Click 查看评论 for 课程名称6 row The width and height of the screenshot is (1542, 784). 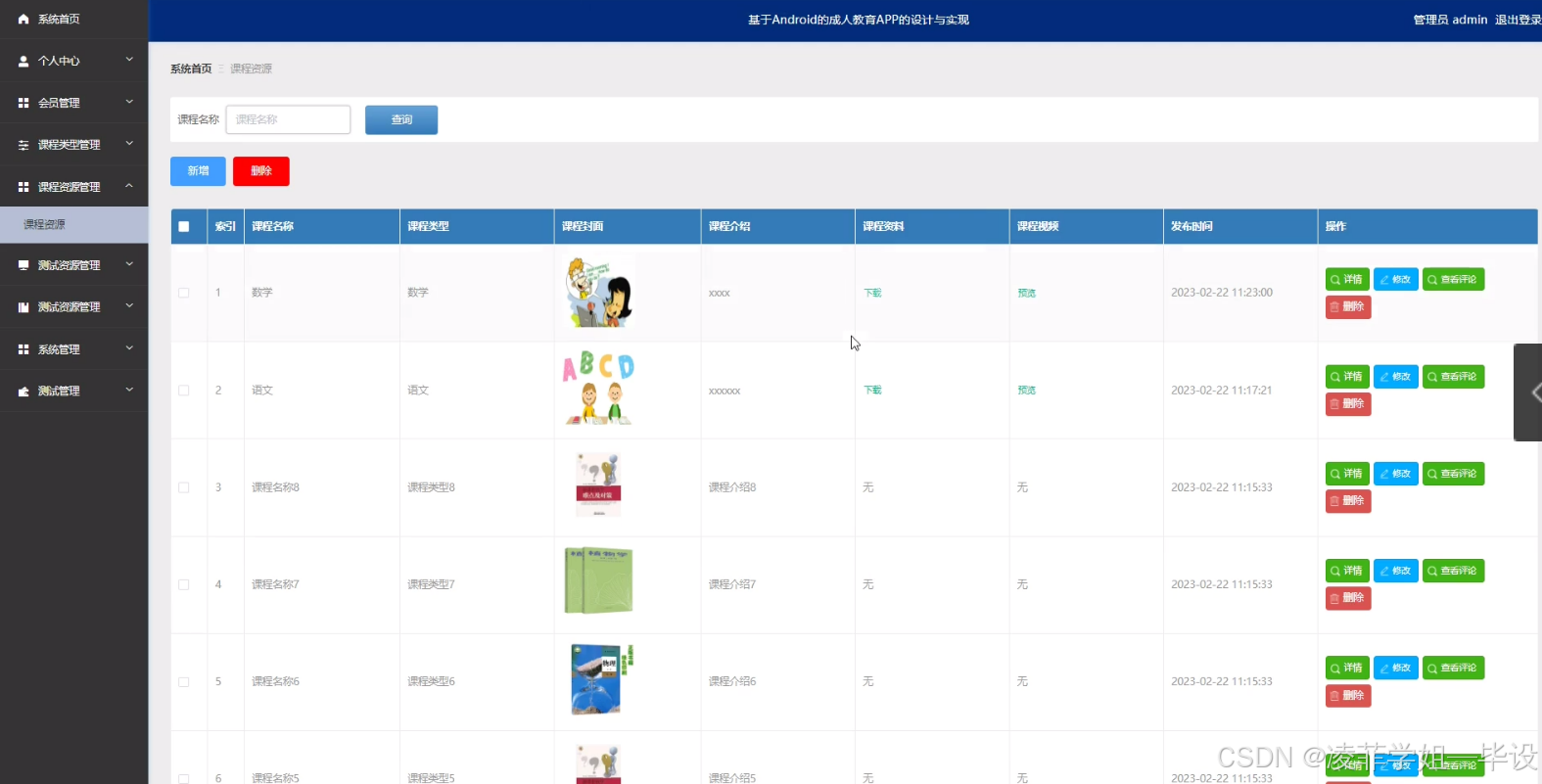tap(1453, 668)
